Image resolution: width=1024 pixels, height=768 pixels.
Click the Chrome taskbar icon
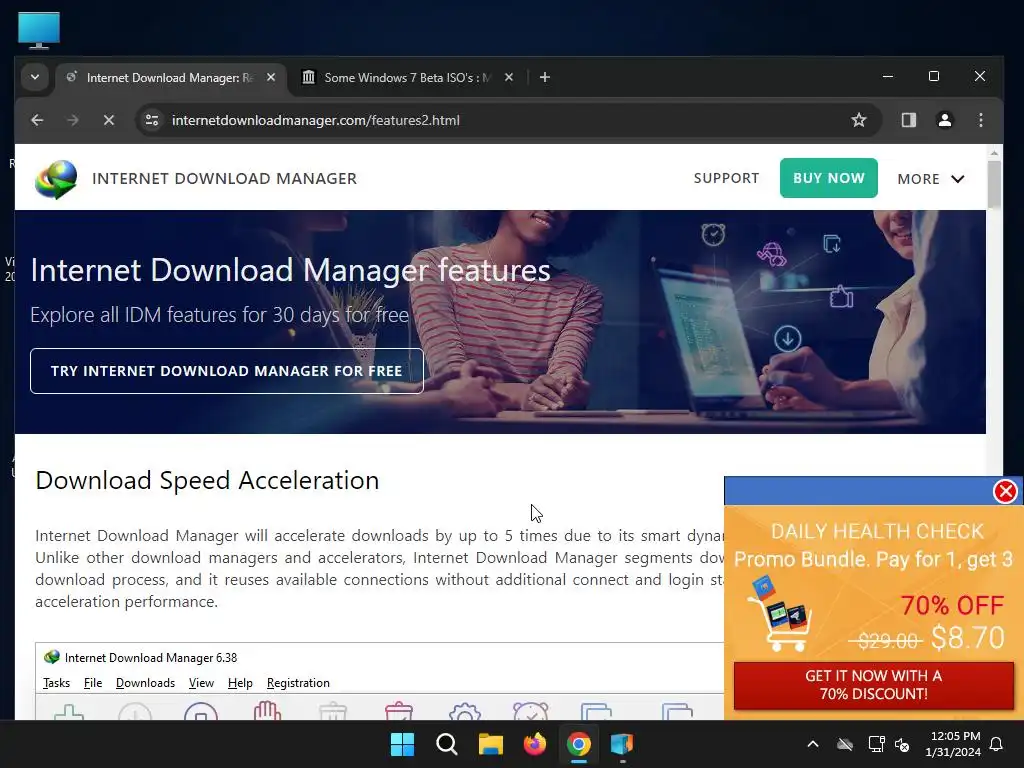point(579,744)
